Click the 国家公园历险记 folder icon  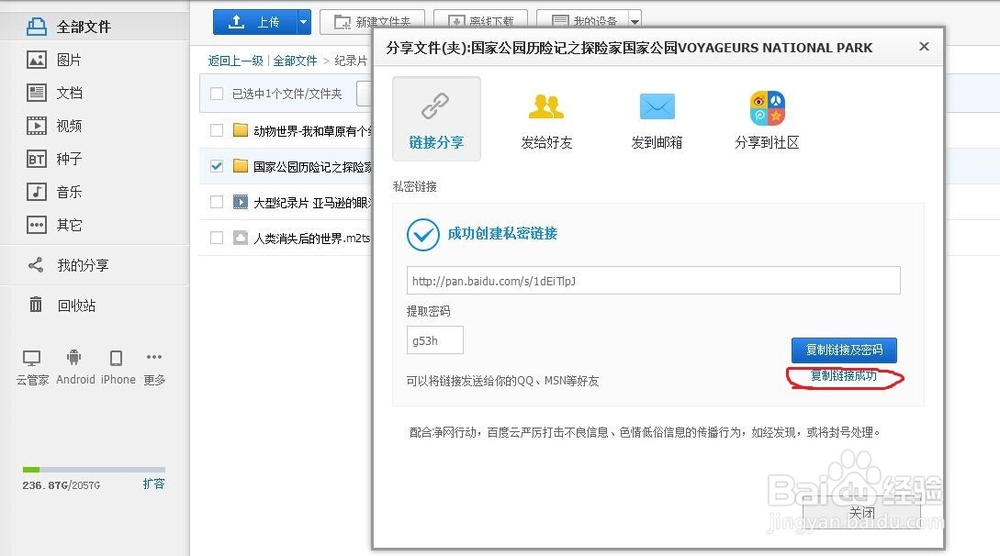coord(240,166)
